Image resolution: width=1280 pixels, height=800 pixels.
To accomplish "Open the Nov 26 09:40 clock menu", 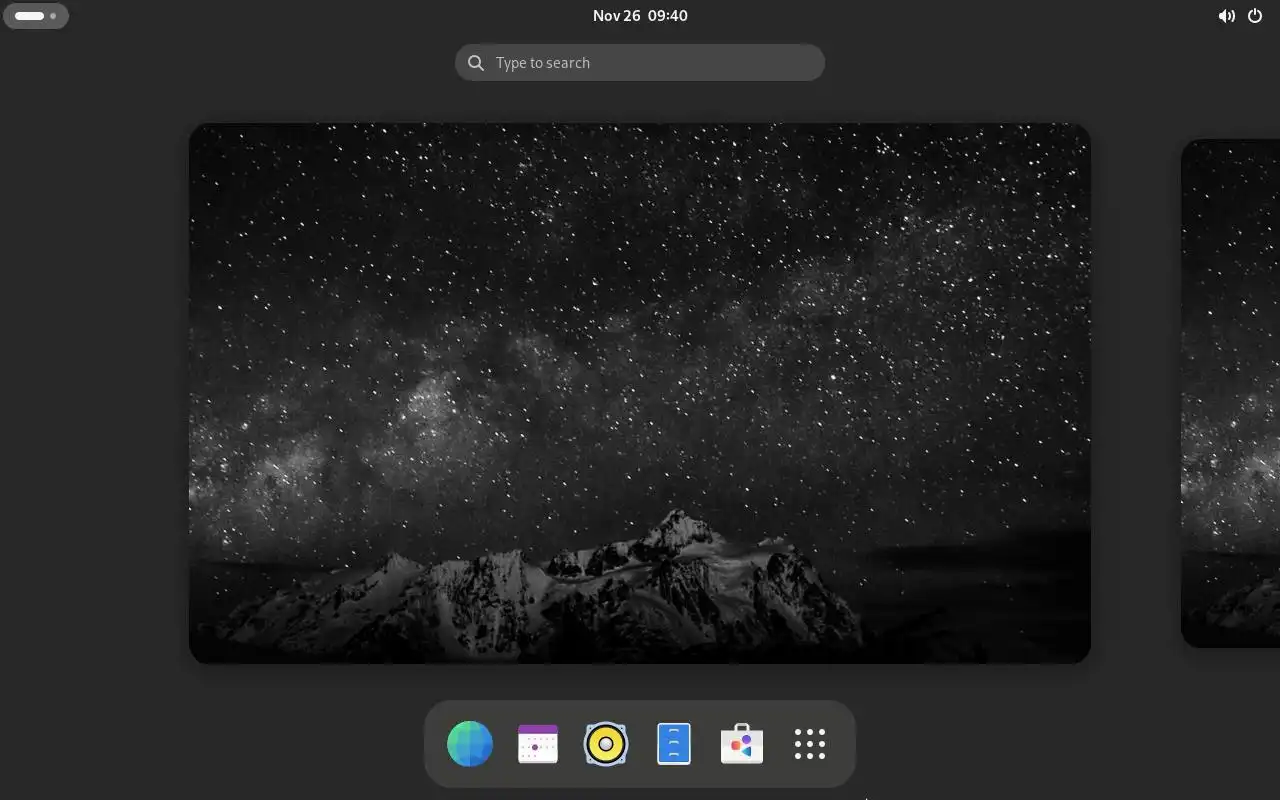I will (640, 16).
